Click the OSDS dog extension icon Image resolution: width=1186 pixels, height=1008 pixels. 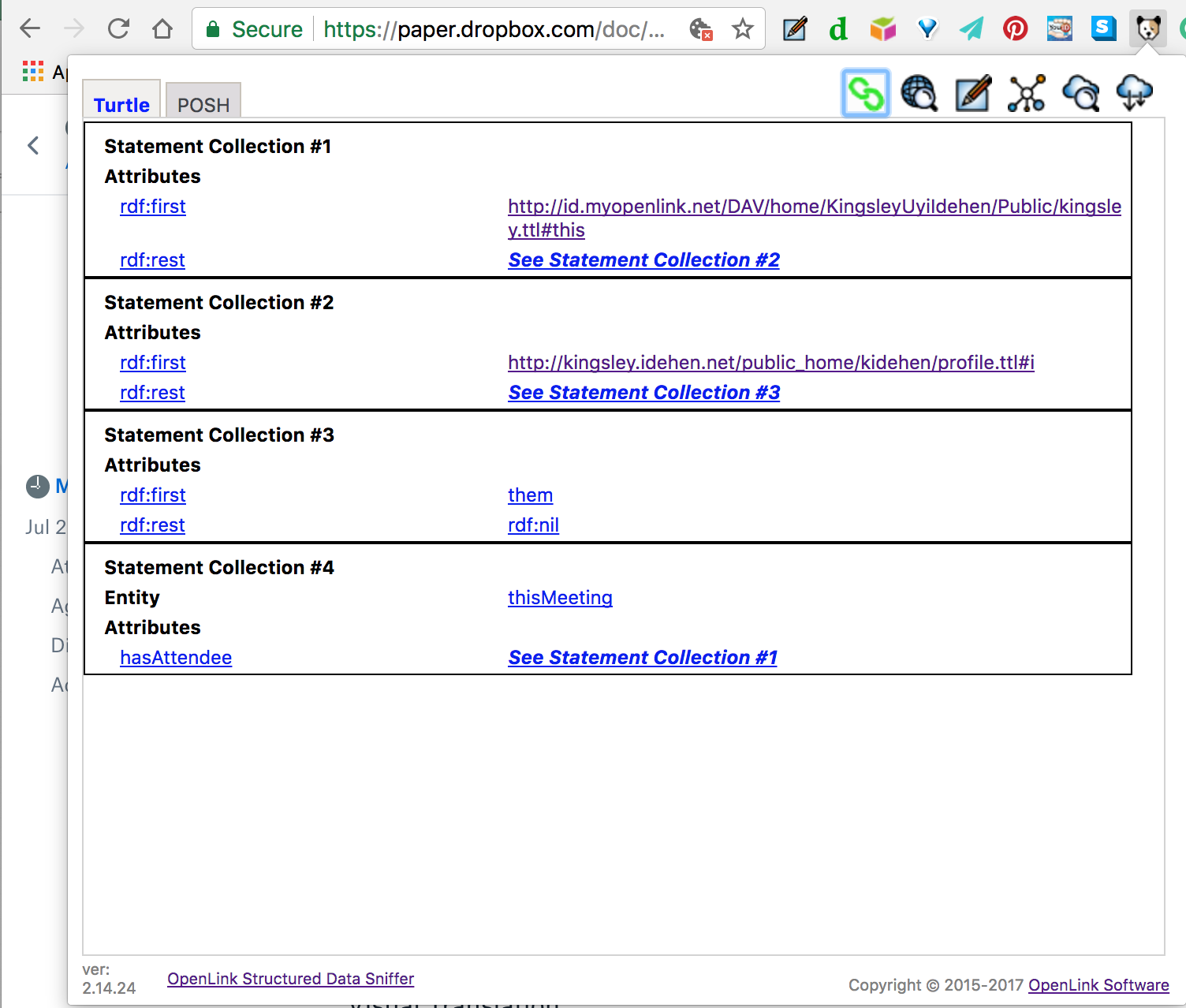pyautogui.click(x=1147, y=28)
